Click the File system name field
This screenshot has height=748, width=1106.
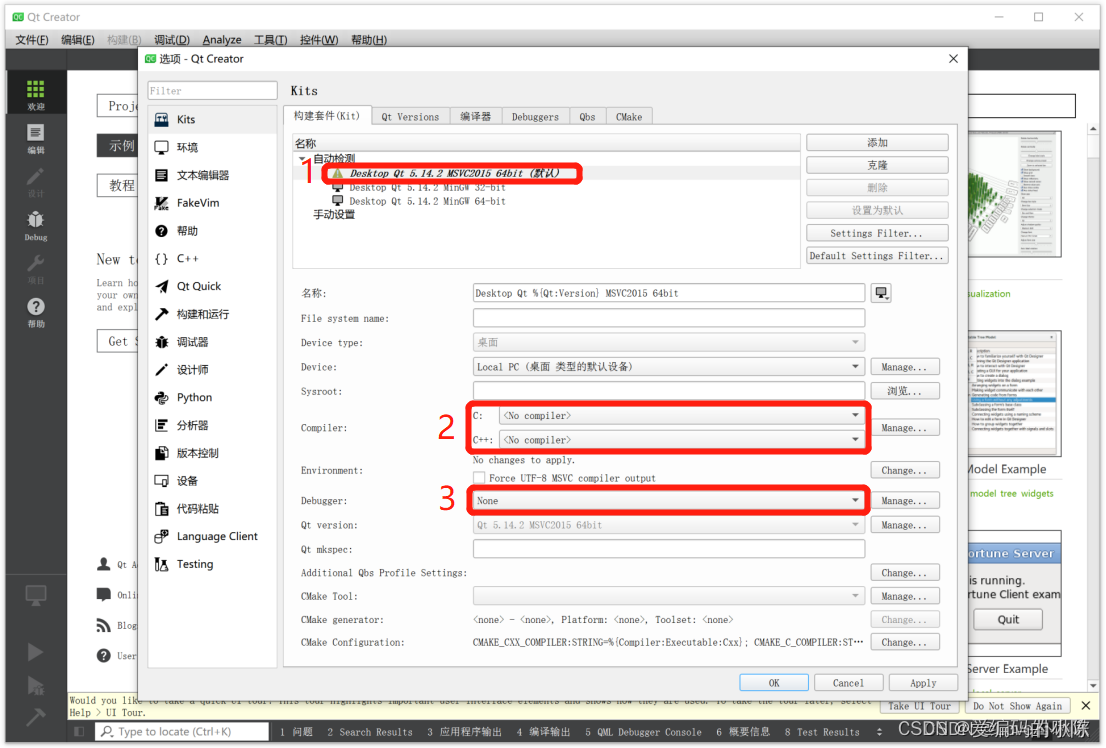pyautogui.click(x=669, y=318)
